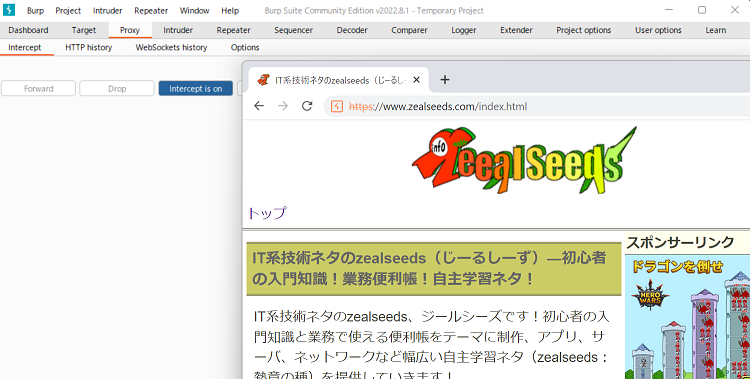Open the Burp menu

[x=35, y=11]
